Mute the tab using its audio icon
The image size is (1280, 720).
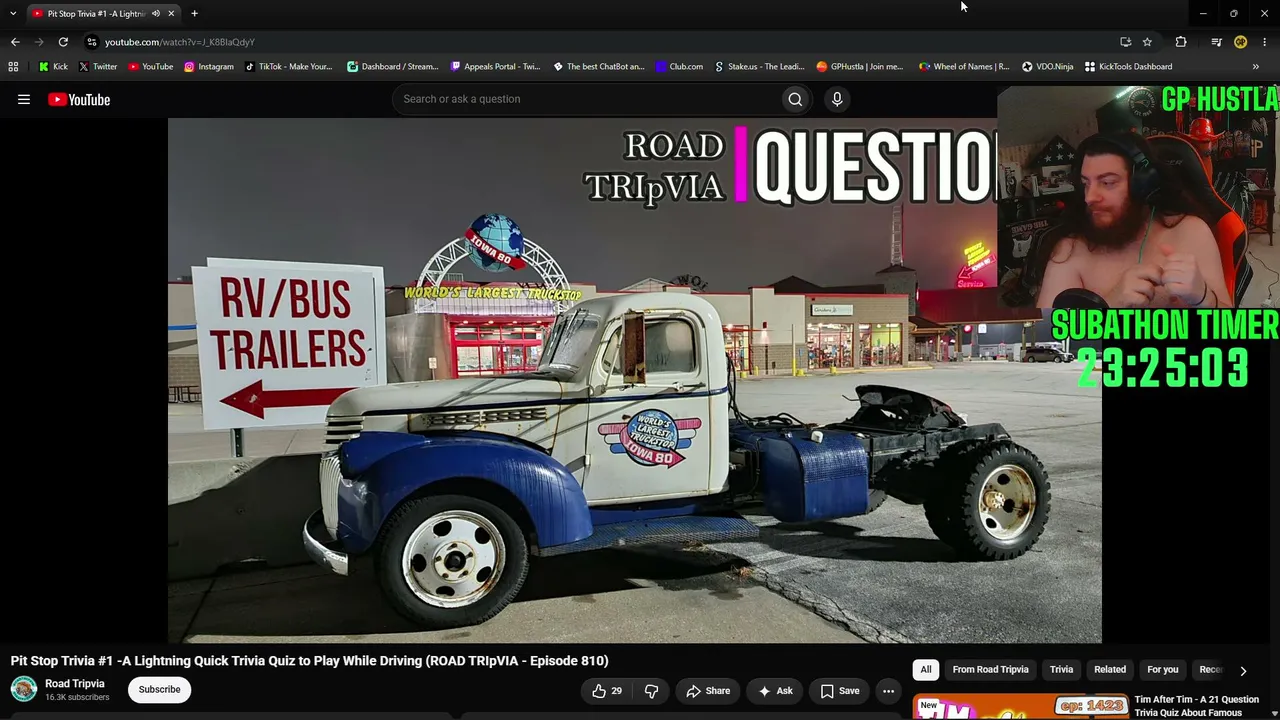click(x=155, y=14)
